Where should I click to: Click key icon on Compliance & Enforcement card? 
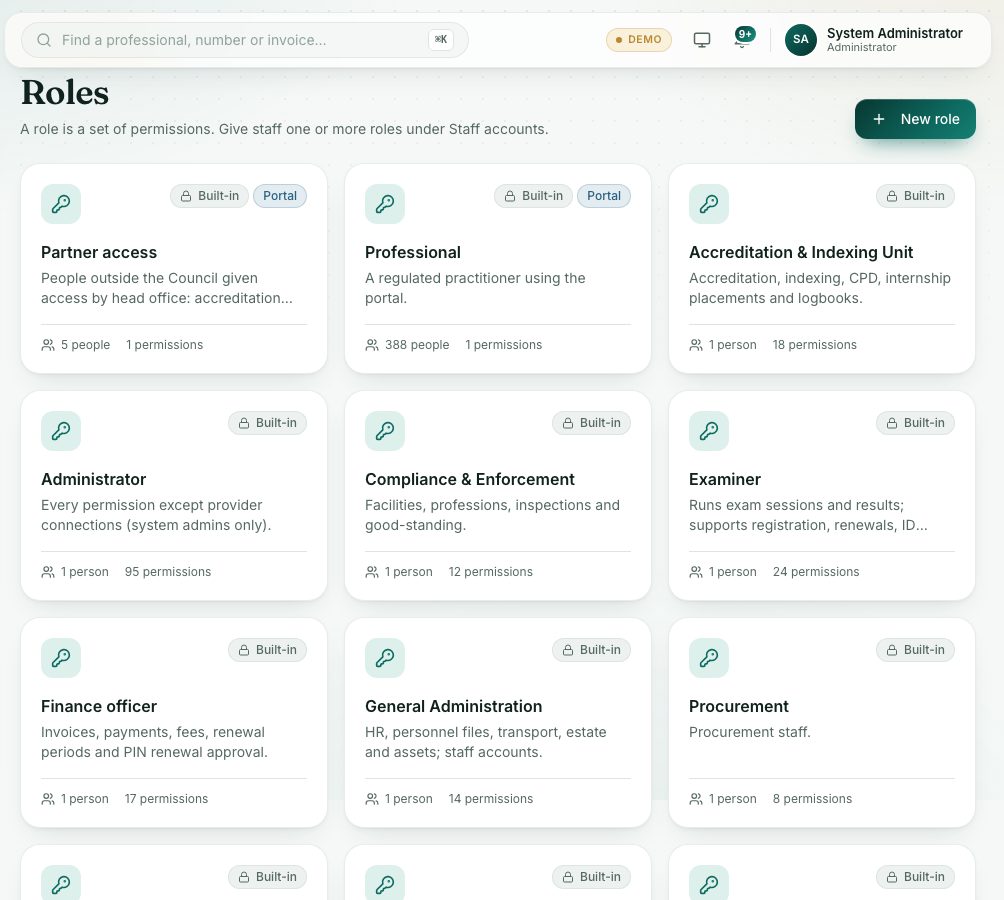(x=385, y=431)
